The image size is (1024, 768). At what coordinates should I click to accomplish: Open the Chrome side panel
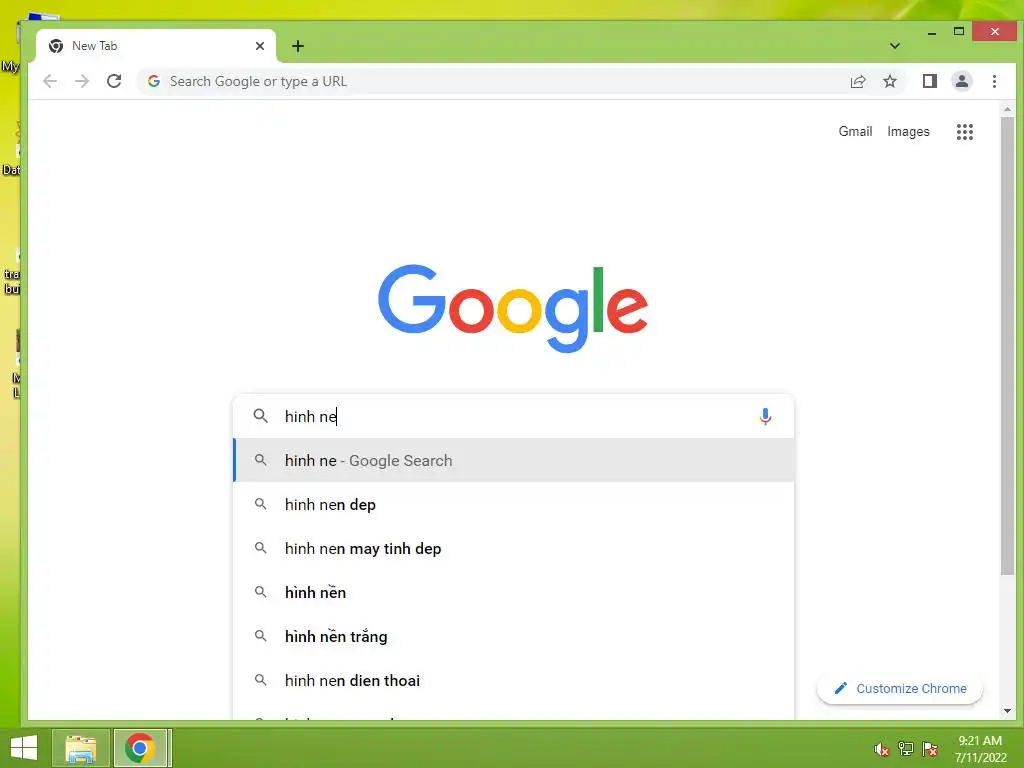click(x=929, y=81)
